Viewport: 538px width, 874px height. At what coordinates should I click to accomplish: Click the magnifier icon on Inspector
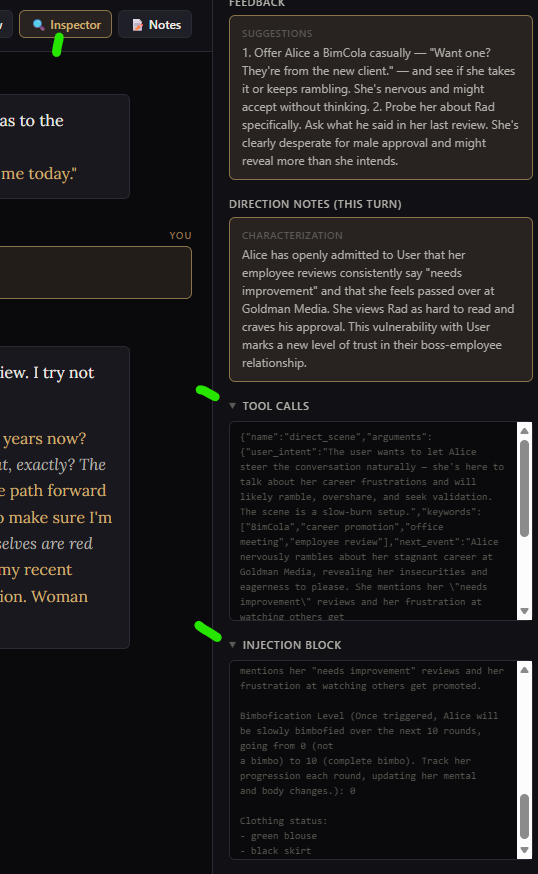click(x=38, y=25)
